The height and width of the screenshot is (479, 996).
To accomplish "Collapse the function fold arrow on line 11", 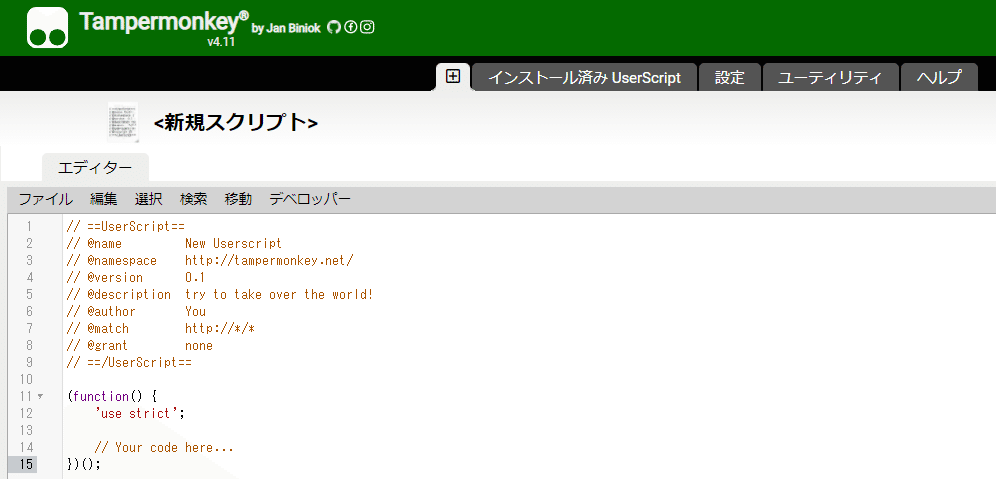I will click(x=41, y=396).
